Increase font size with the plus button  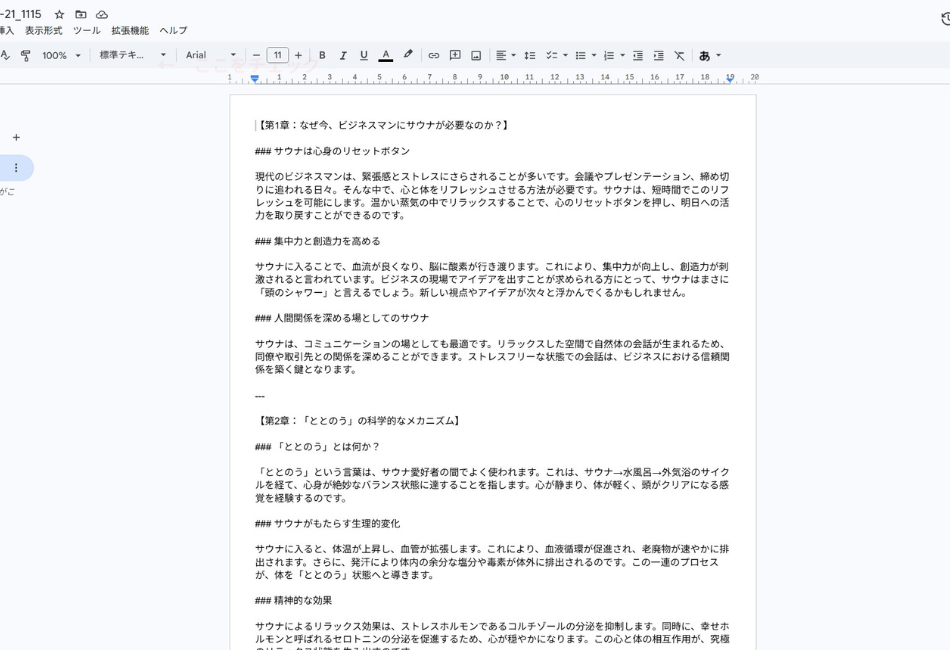pyautogui.click(x=297, y=56)
